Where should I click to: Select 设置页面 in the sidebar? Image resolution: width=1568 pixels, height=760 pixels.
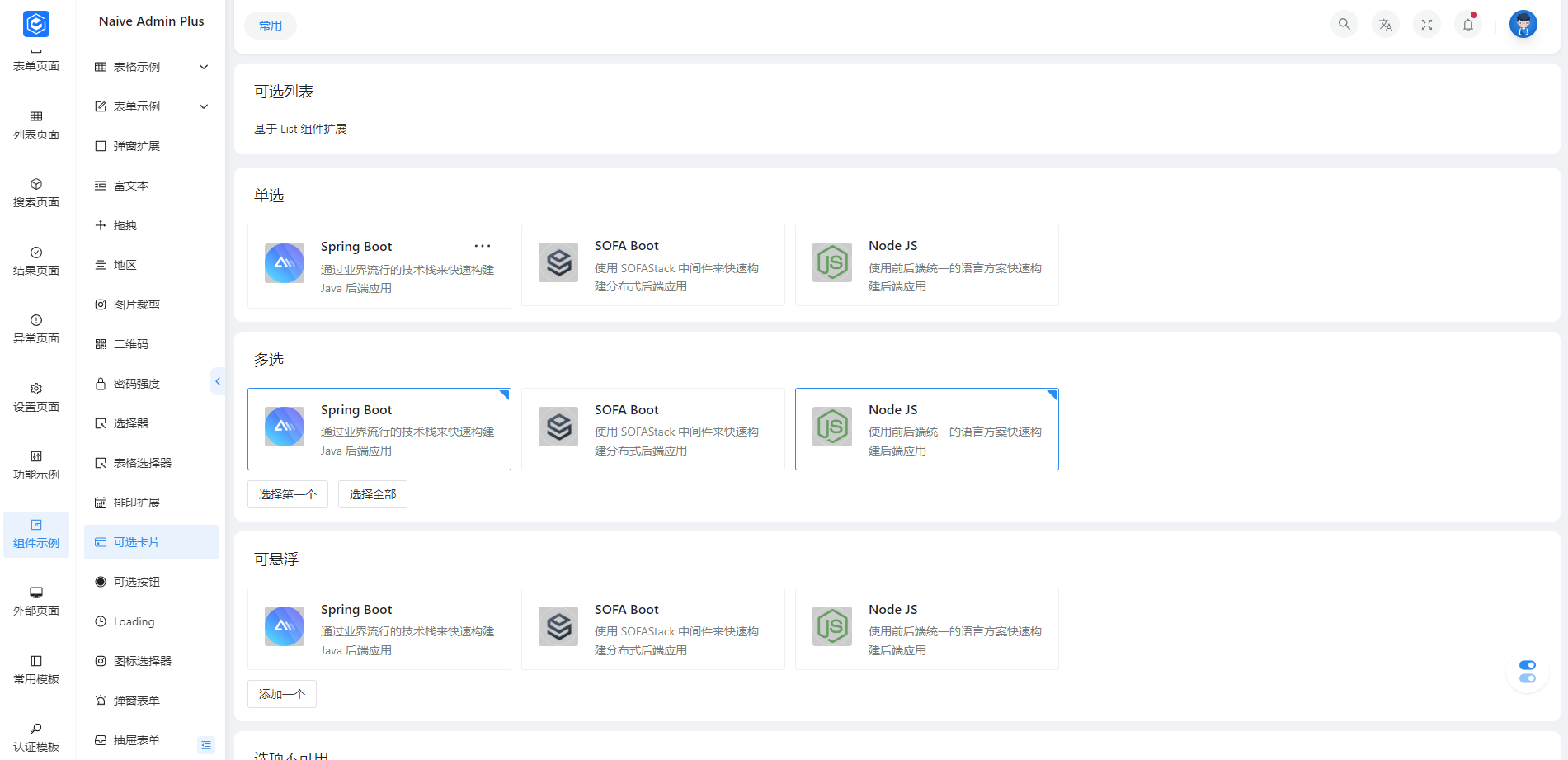tap(36, 396)
